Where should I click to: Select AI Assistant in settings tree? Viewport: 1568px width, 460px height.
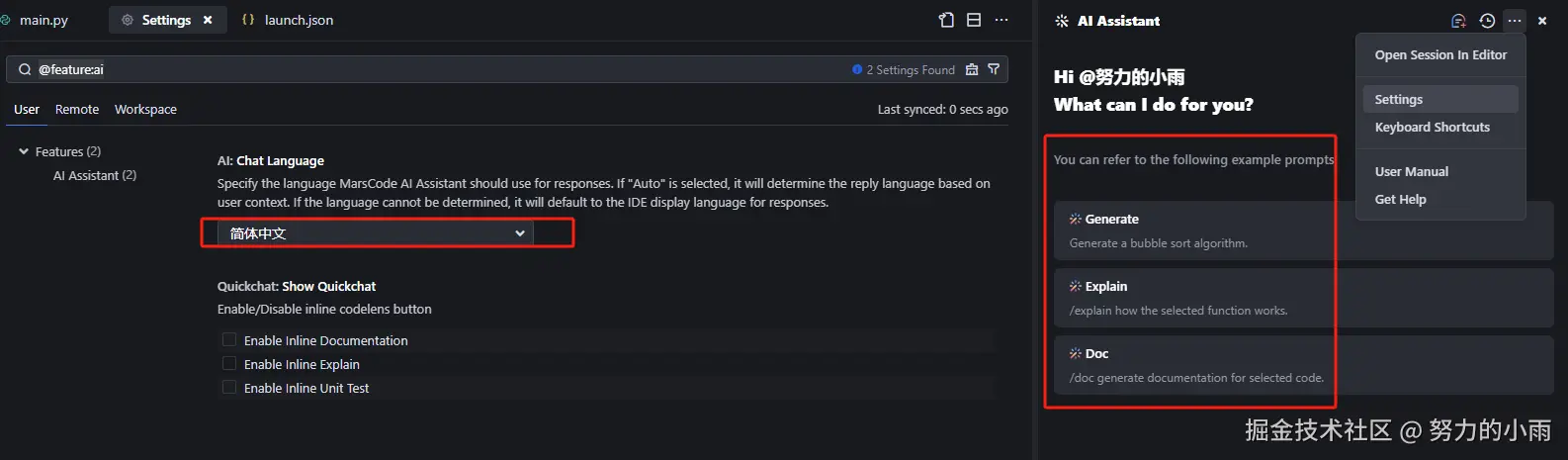point(95,175)
